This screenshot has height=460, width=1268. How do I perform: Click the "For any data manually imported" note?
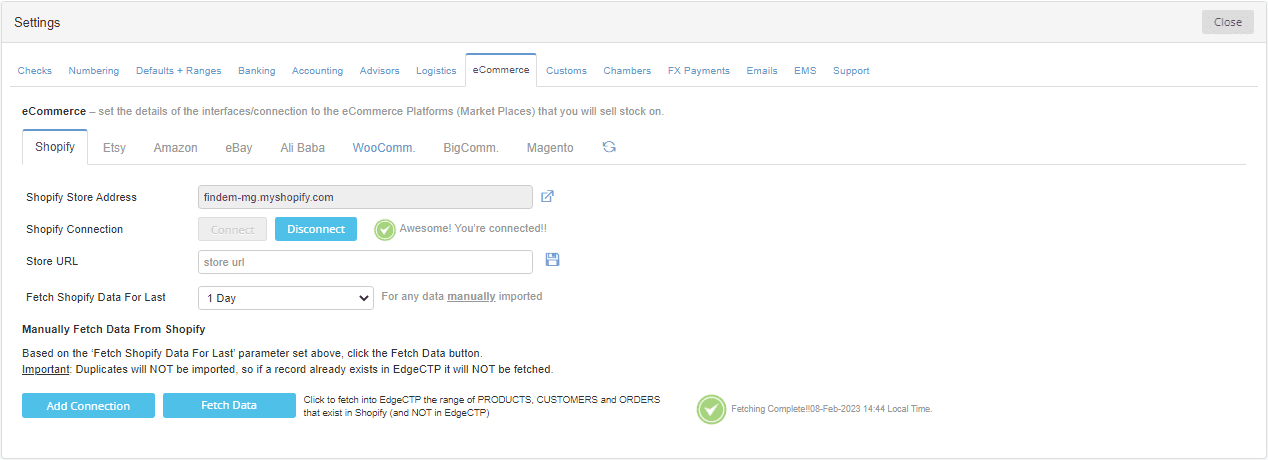click(462, 296)
